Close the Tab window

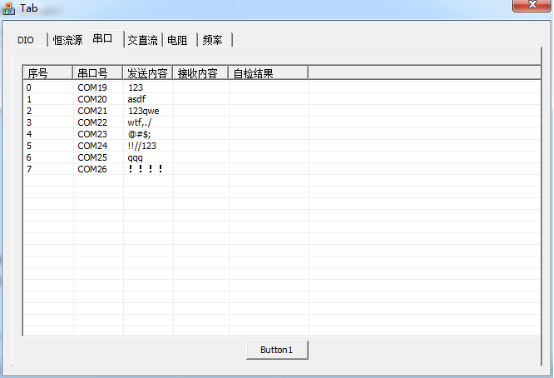pyautogui.click(x=532, y=5)
